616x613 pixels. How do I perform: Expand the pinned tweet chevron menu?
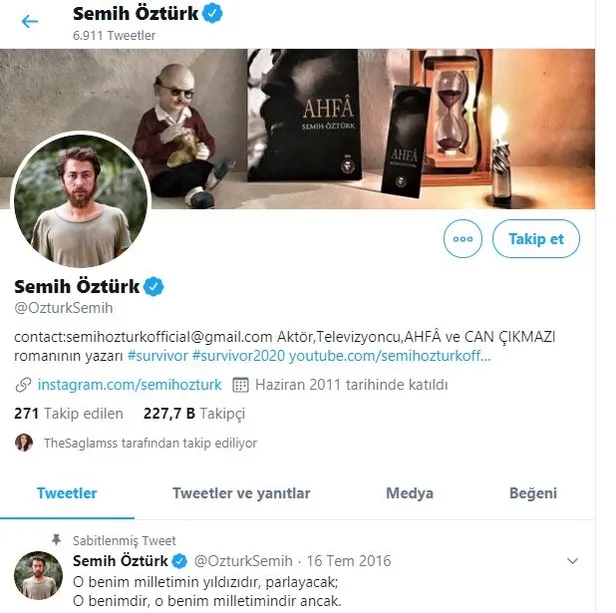pos(571,561)
